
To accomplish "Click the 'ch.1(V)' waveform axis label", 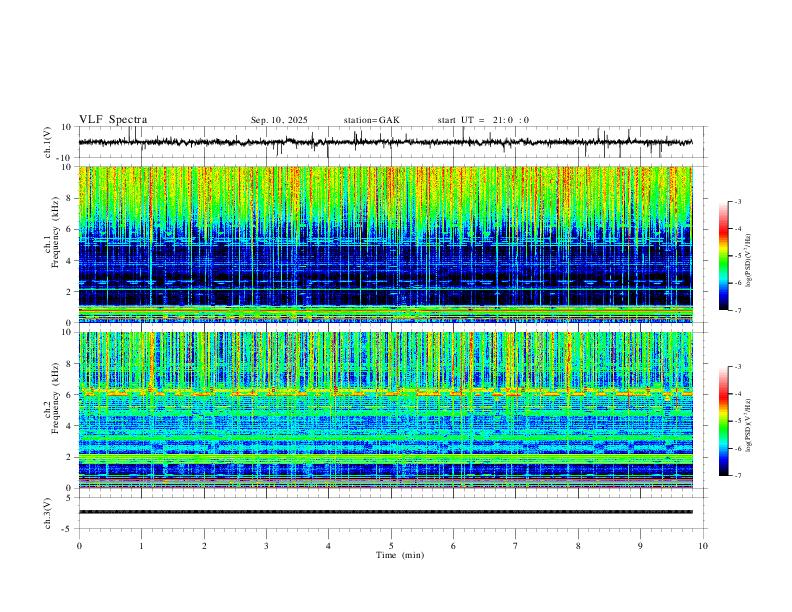I will tap(48, 142).
